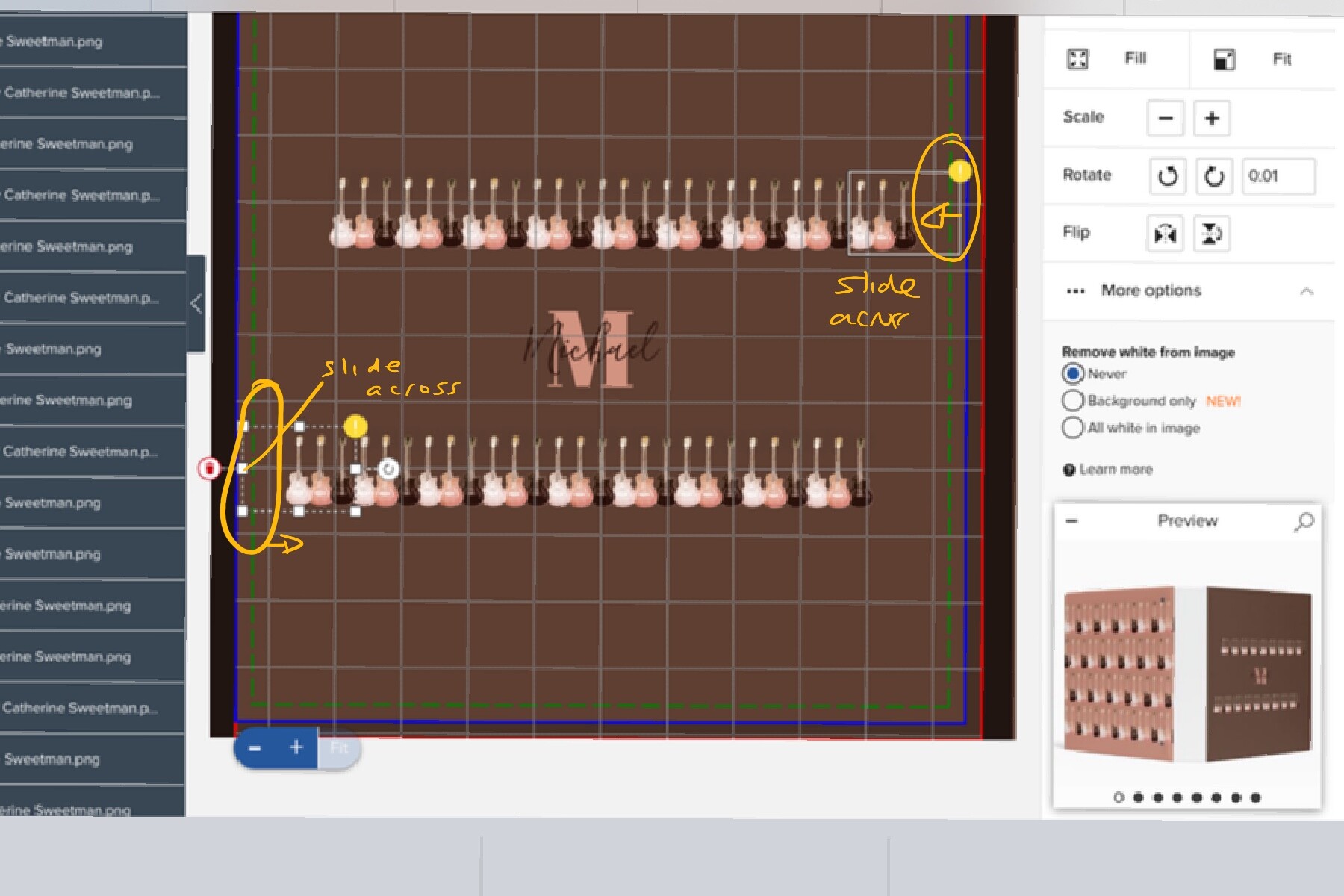Click the Preview magnifier icon
The height and width of the screenshot is (896, 1344).
(1304, 521)
